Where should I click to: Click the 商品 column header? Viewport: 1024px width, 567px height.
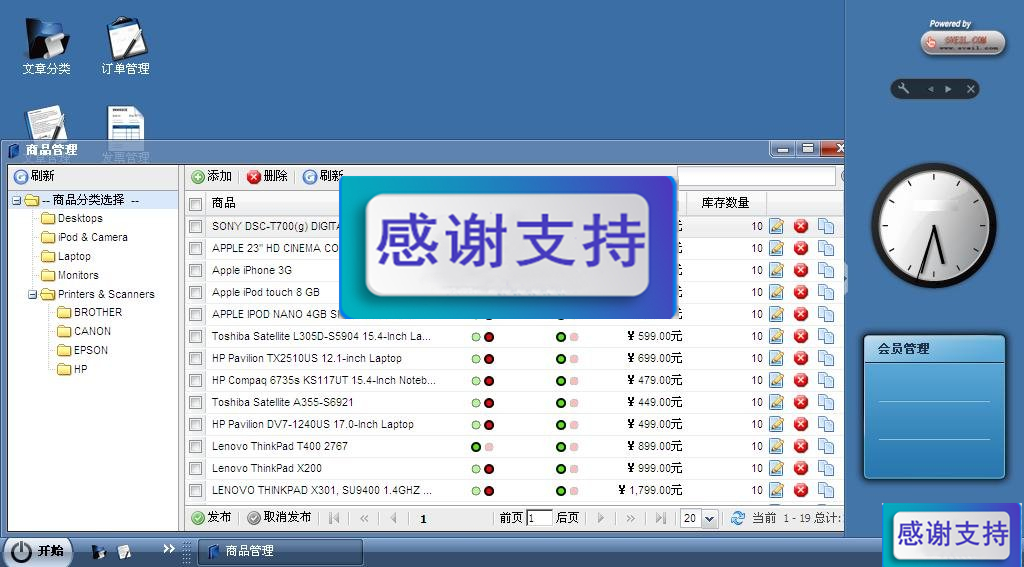coord(223,203)
